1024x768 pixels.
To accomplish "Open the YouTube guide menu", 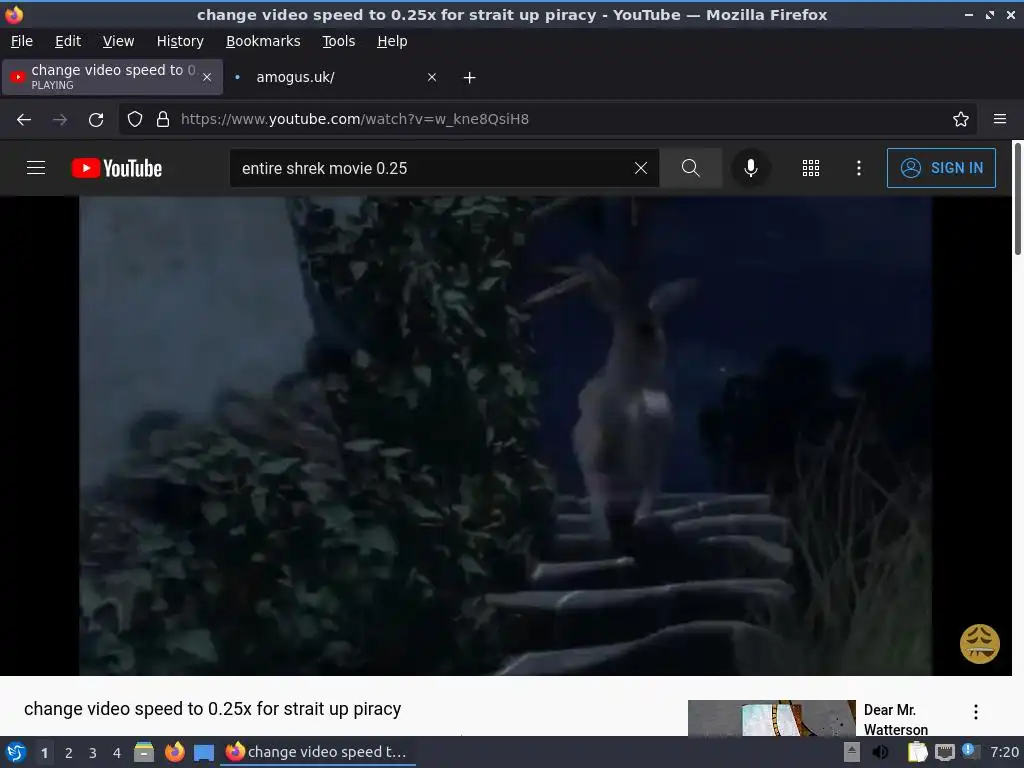I will click(x=36, y=168).
